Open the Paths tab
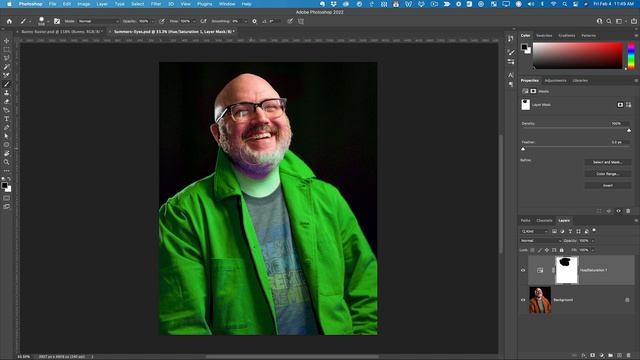 [x=526, y=220]
